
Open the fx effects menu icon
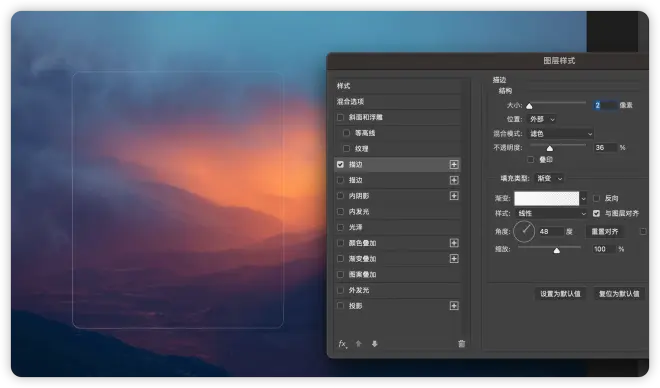tap(343, 344)
